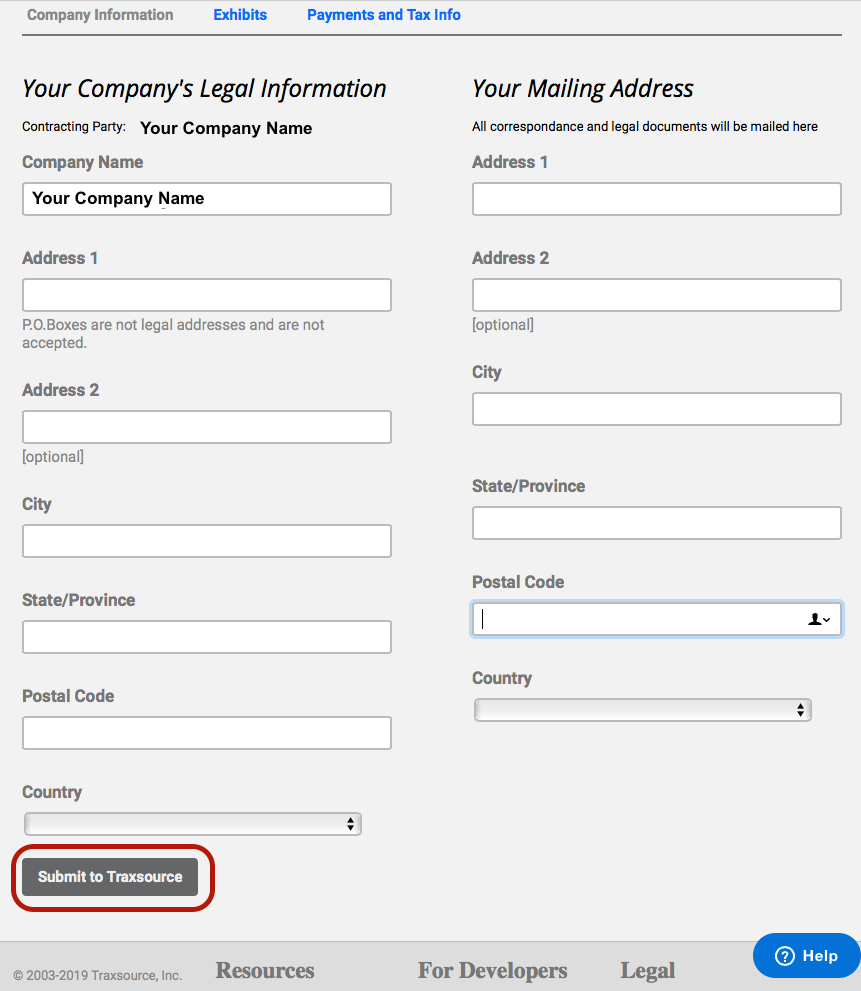Click the legal Postal Code field
The width and height of the screenshot is (861, 991).
tap(206, 733)
